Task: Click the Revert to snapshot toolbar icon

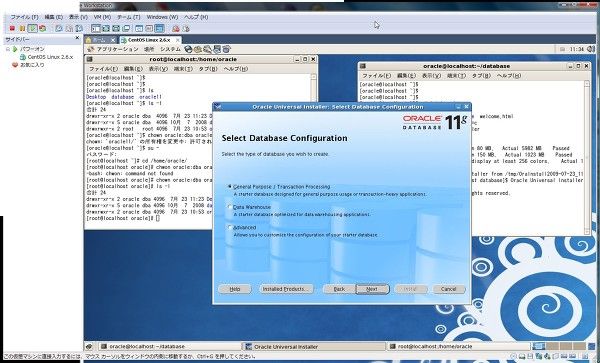Action: (x=69, y=28)
